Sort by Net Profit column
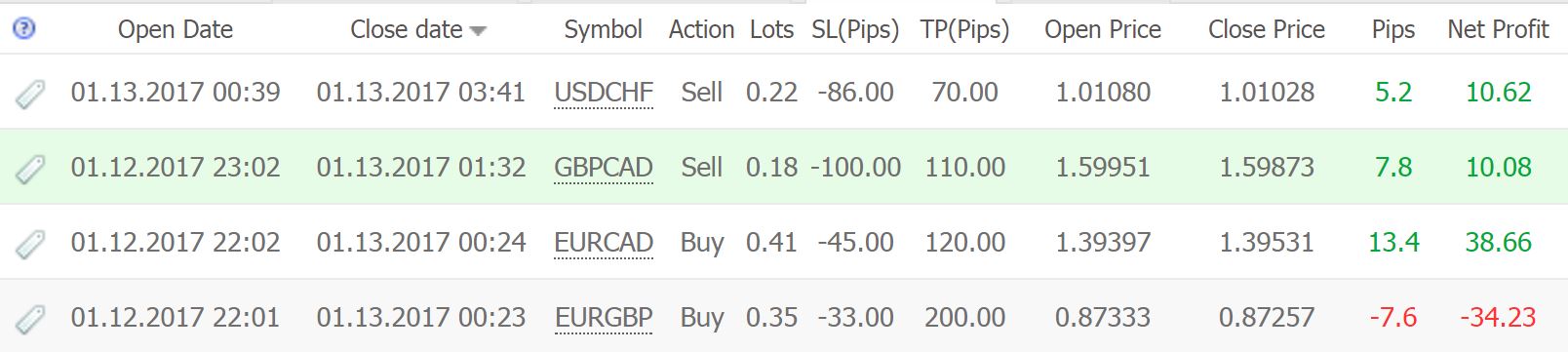This screenshot has width=1568, height=352. [x=1498, y=30]
